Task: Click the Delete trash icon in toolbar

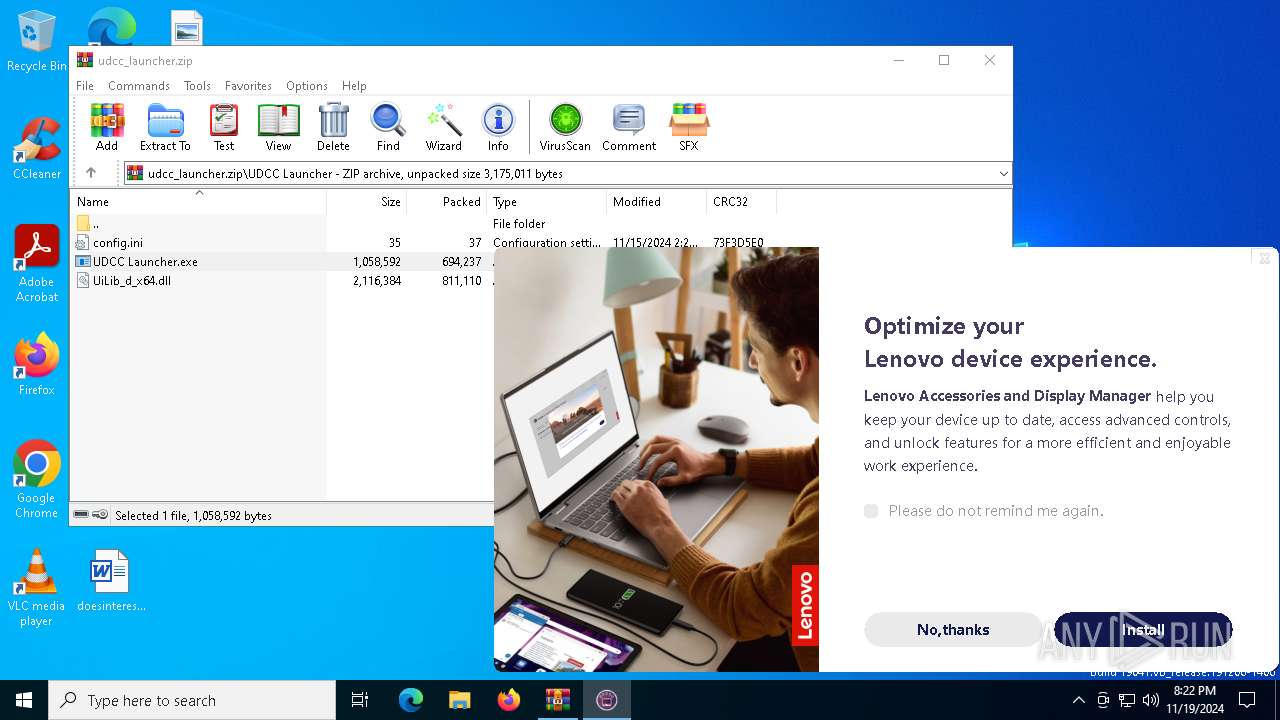Action: 333,127
